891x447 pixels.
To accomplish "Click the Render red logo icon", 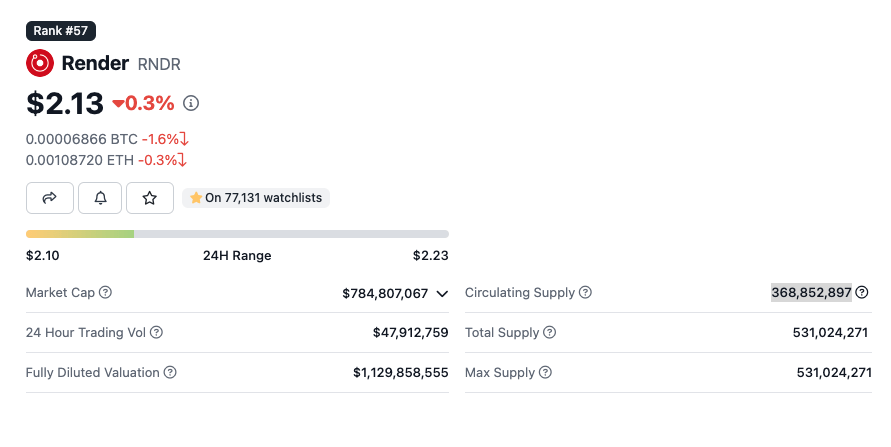I will pyautogui.click(x=40, y=63).
